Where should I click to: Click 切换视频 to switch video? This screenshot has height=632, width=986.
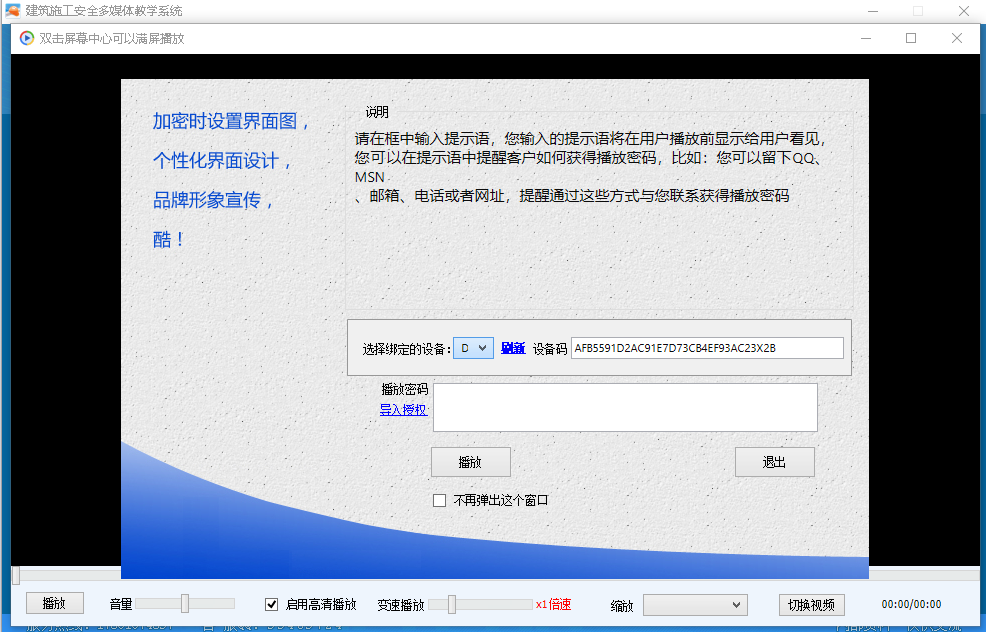pyautogui.click(x=811, y=604)
